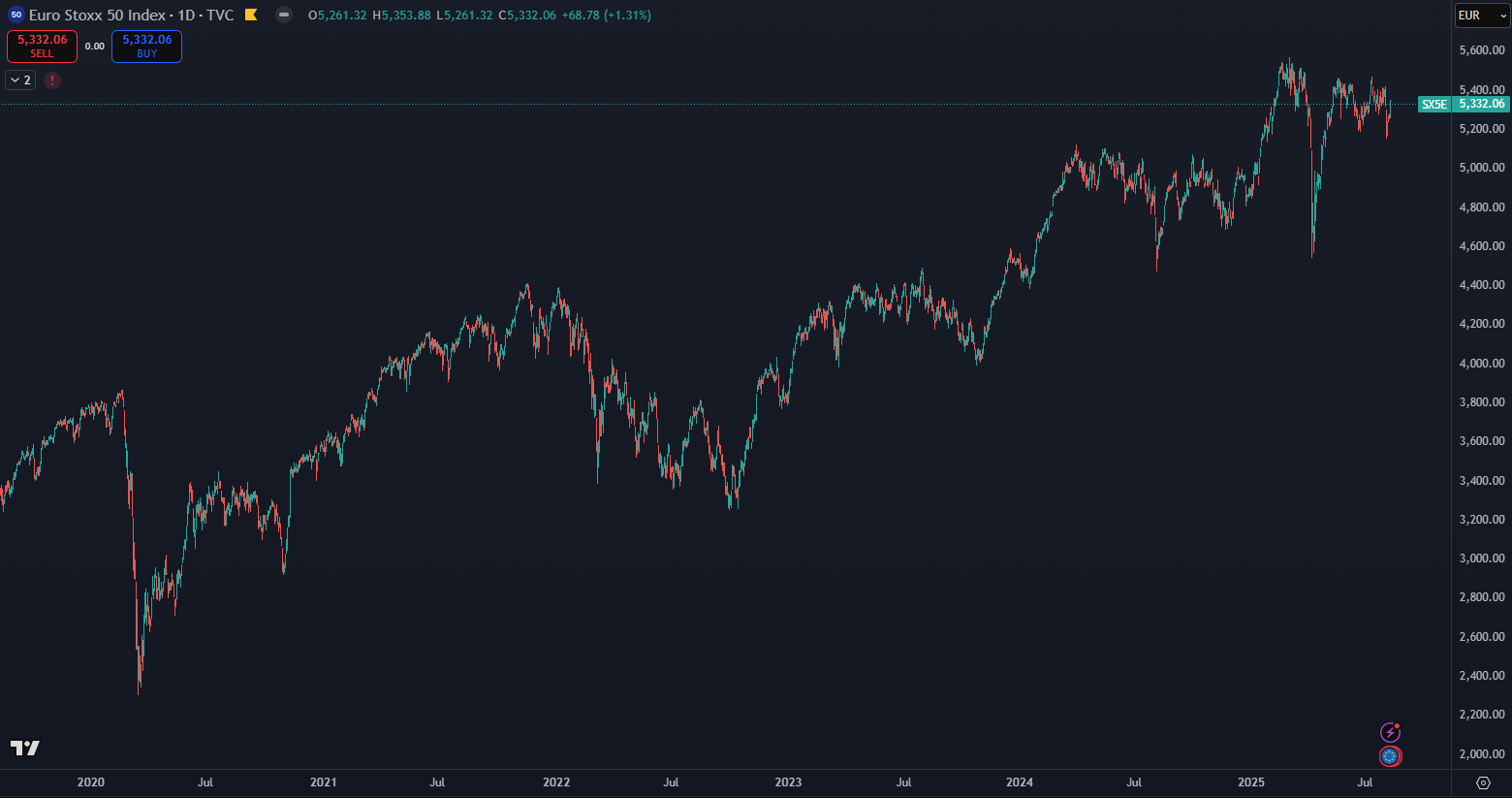Click the 3,400.00 price scale label
The image size is (1512, 798).
point(1482,481)
